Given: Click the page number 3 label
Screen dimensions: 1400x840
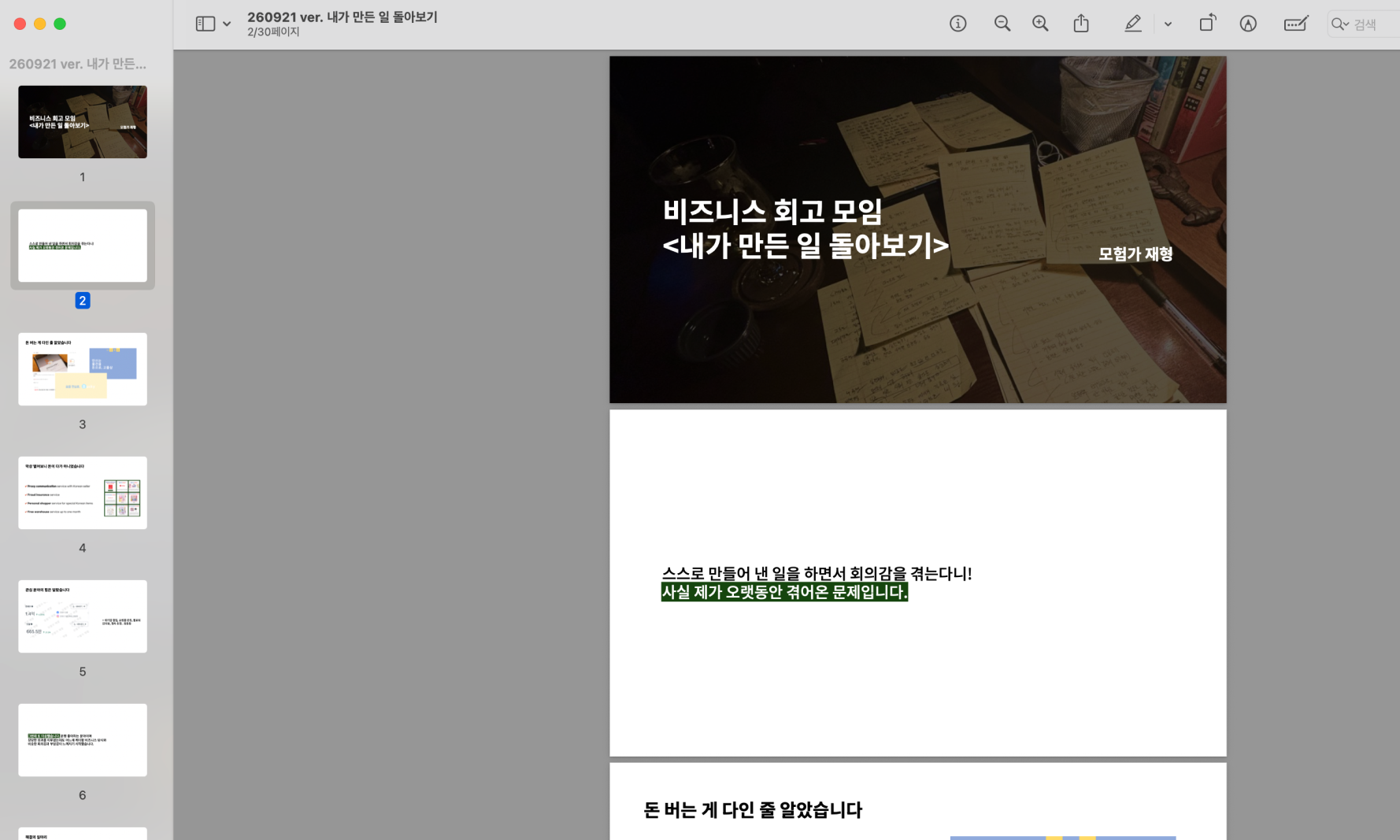Looking at the screenshot, I should pos(83,424).
